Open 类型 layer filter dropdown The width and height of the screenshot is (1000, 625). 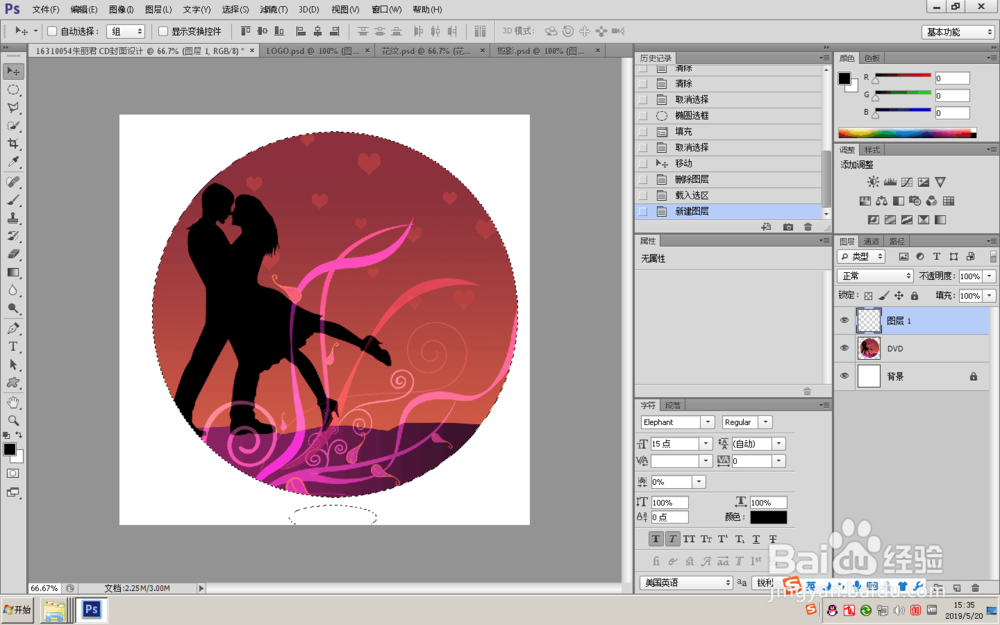tap(861, 256)
